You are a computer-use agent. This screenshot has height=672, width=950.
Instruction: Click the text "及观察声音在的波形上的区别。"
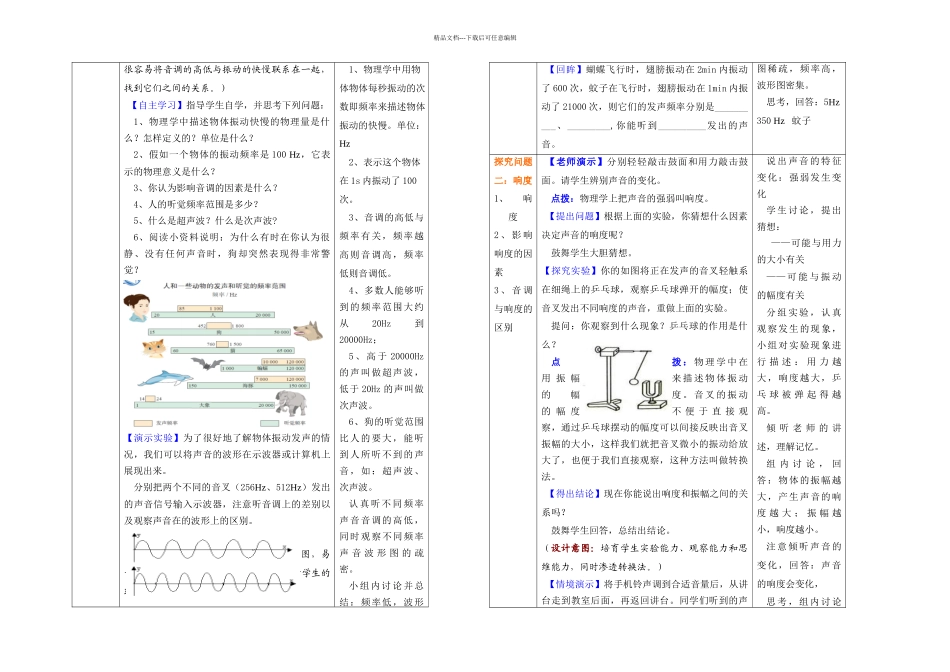189,520
